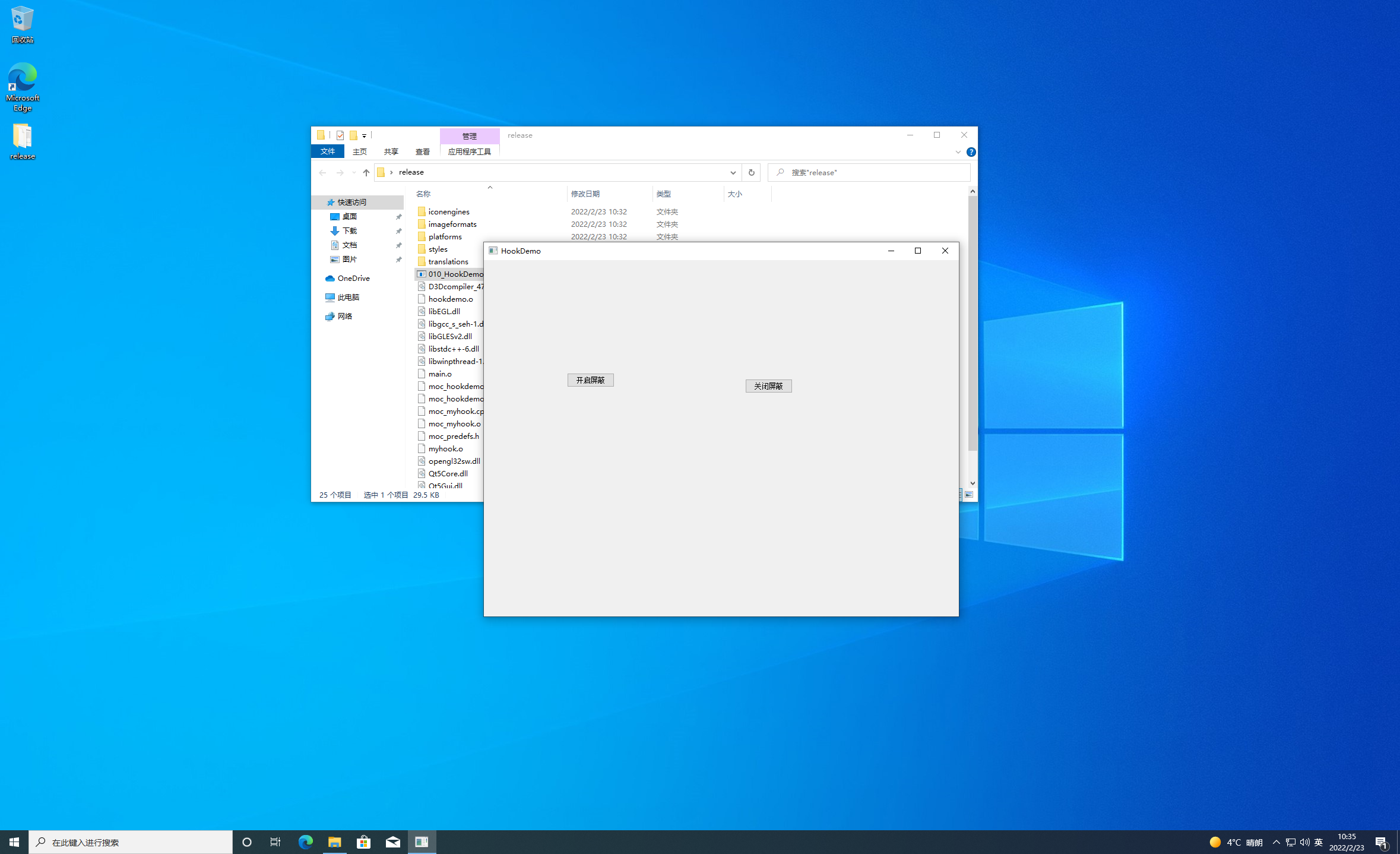Viewport: 1400px width, 854px height.
Task: Go up one folder level arrow
Action: tap(366, 172)
